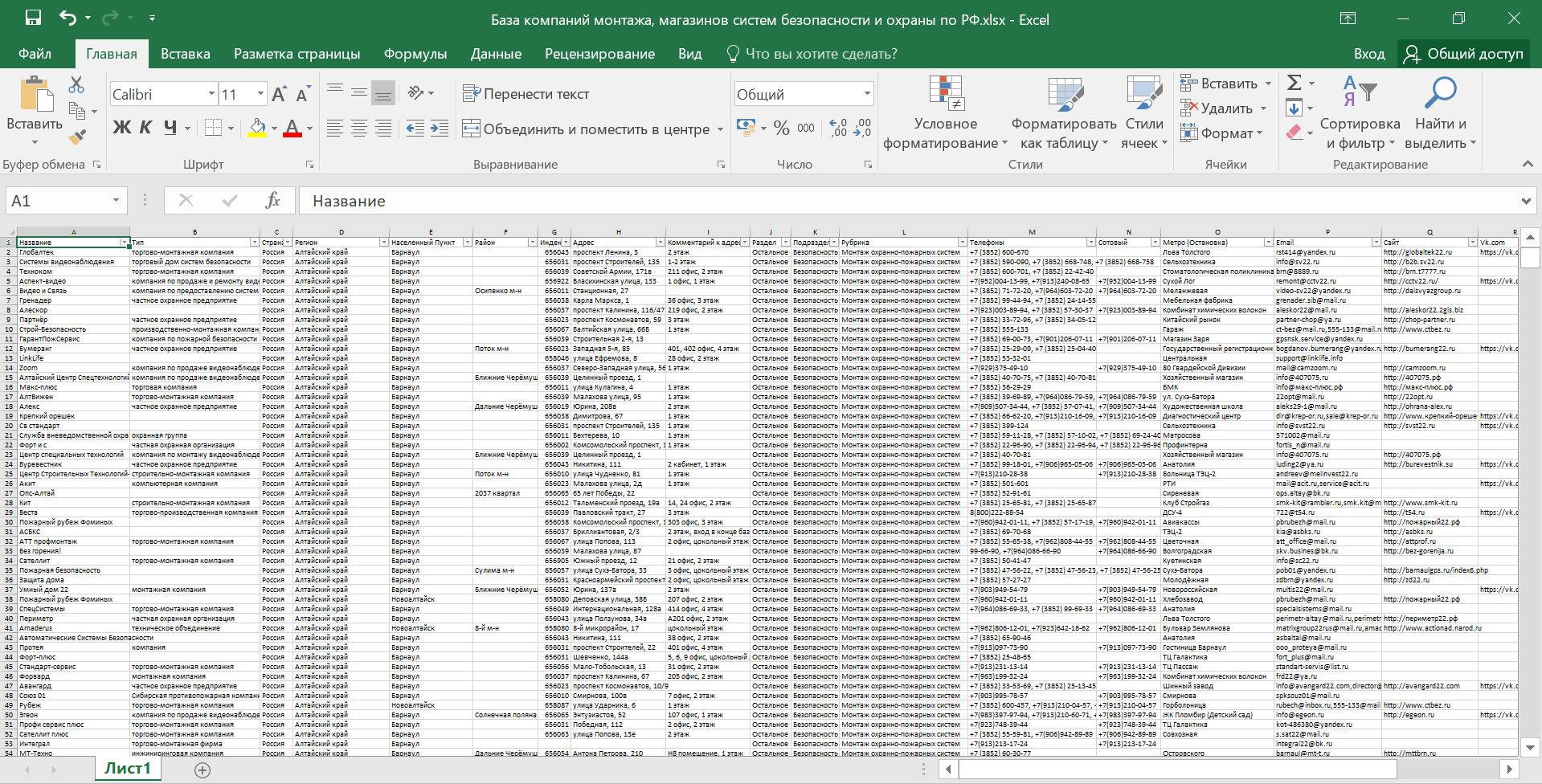Click the Format Painter brush icon
The width and height of the screenshot is (1542, 784).
(x=77, y=138)
